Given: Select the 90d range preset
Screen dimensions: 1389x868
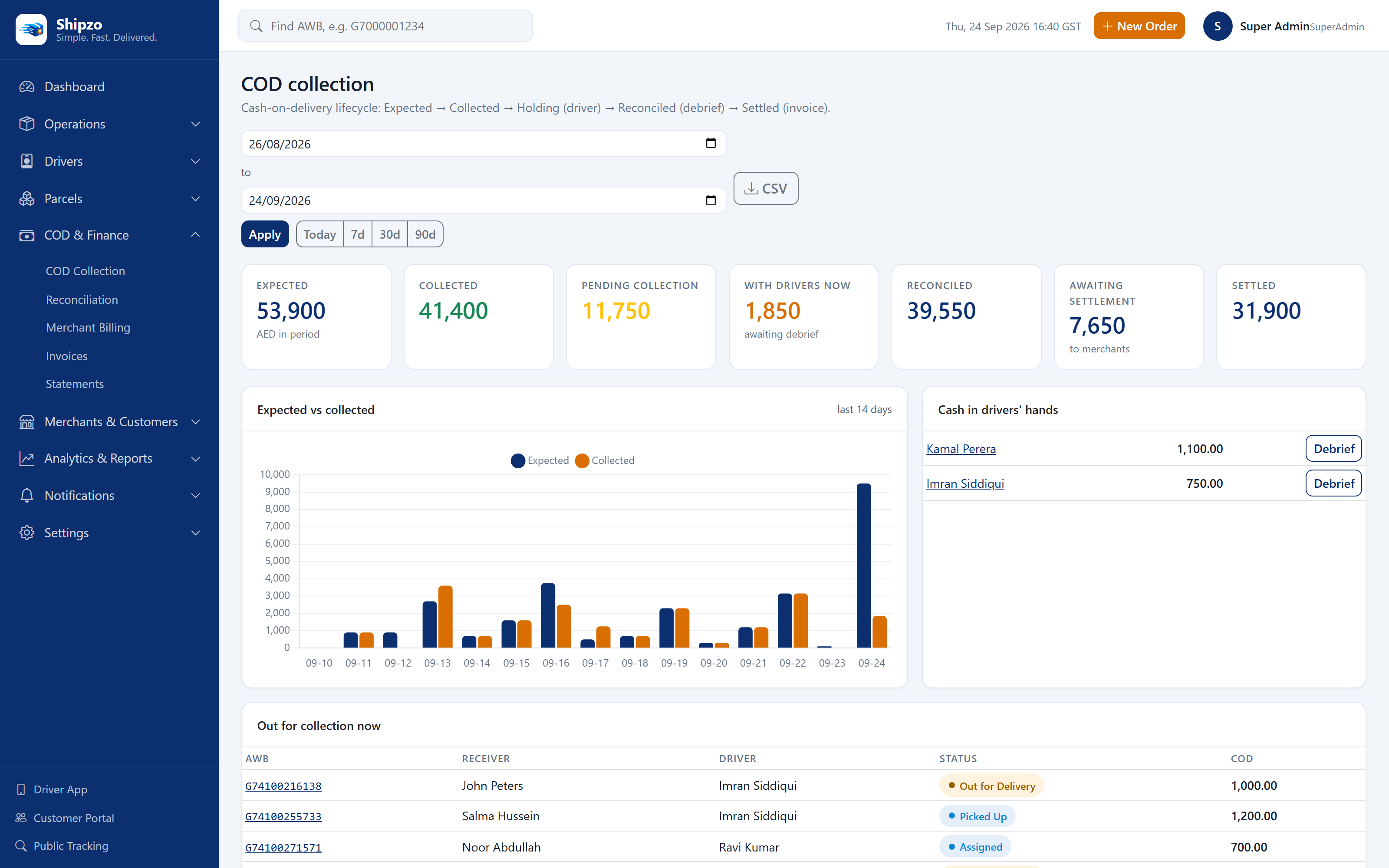Looking at the screenshot, I should coord(425,234).
